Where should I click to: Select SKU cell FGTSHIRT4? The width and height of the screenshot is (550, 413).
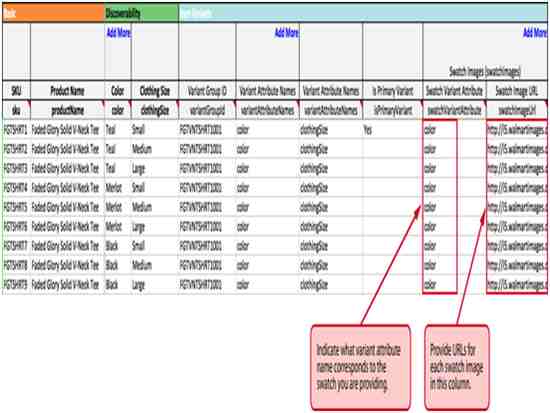[x=16, y=188]
